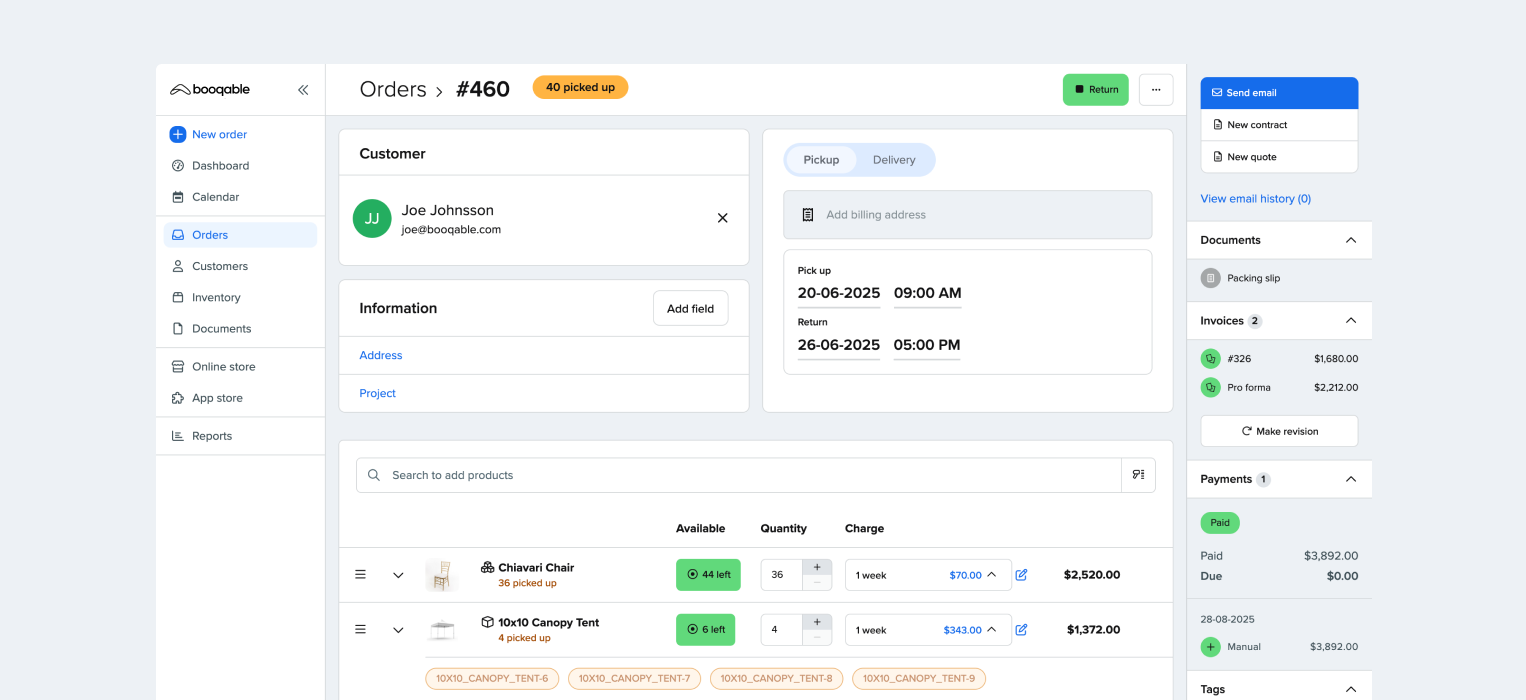This screenshot has height=700, width=1526.
Task: Remove customer Joe Johnsson with the X
Action: [722, 218]
